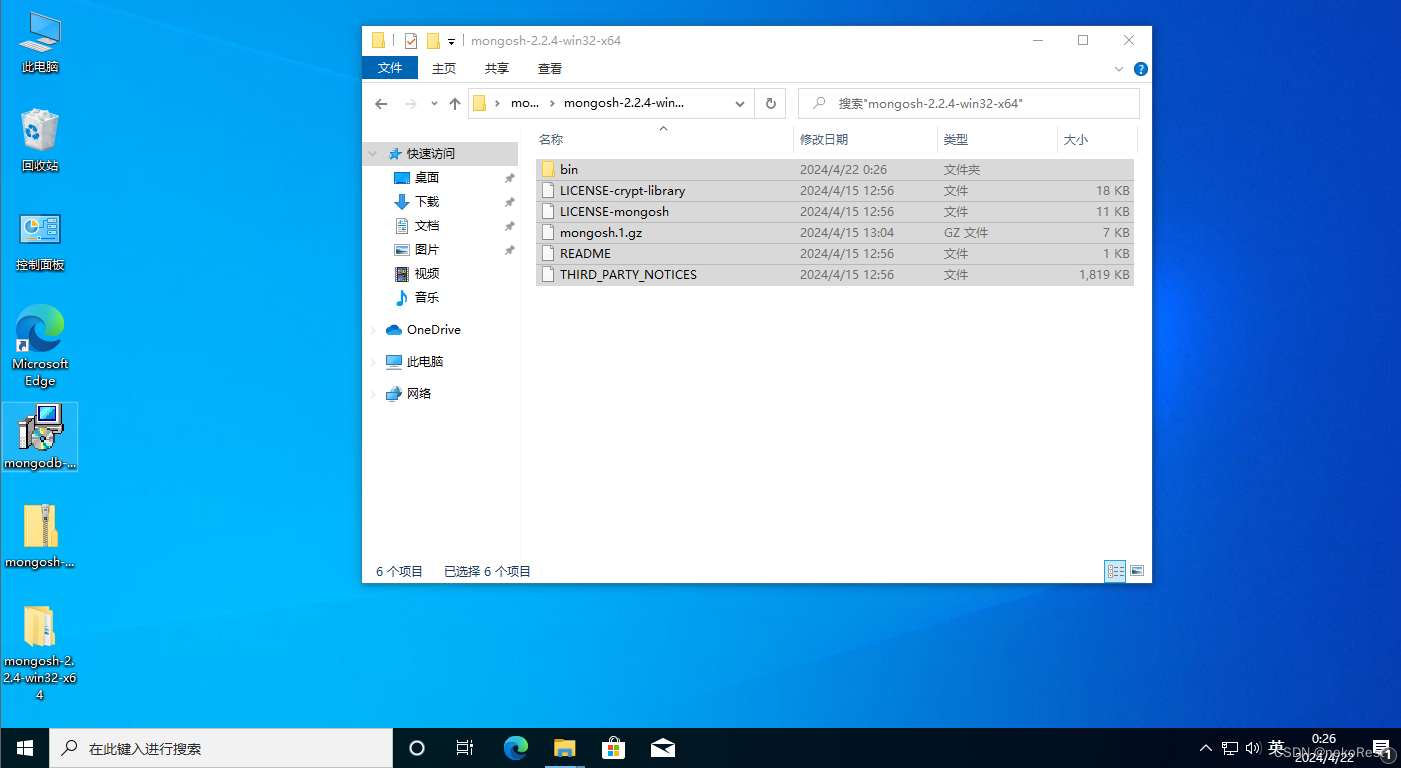
Task: Sort files by the 名称 column header
Action: click(x=663, y=140)
